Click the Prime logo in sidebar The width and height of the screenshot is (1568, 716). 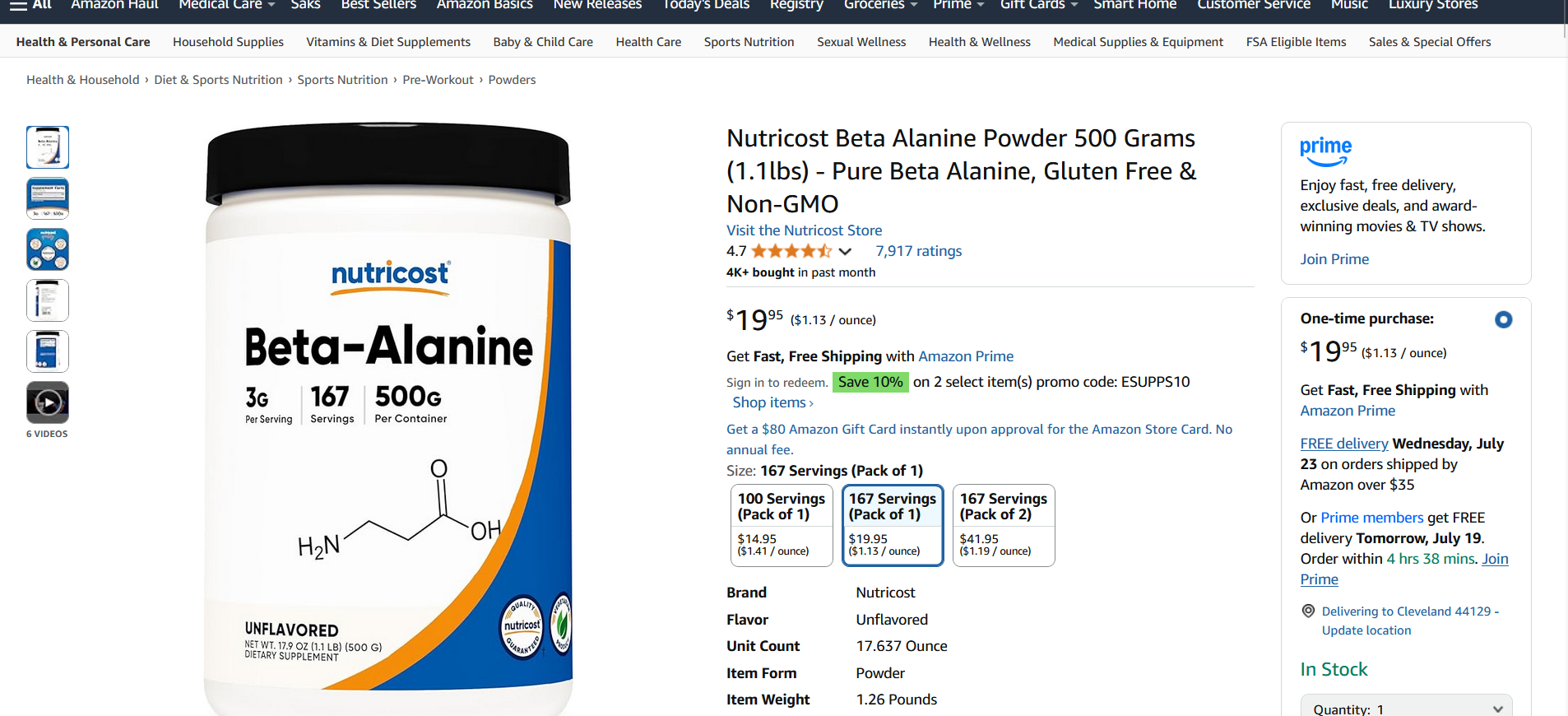(1325, 151)
